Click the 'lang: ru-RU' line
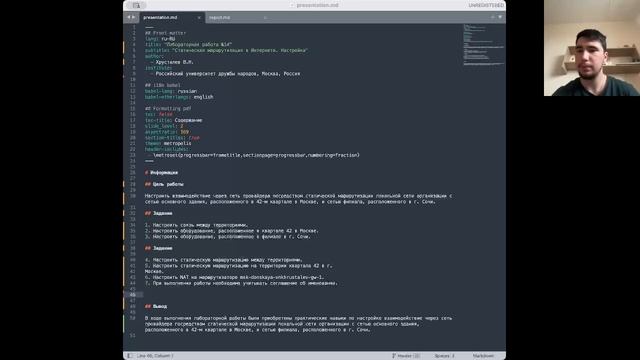 [x=160, y=39]
